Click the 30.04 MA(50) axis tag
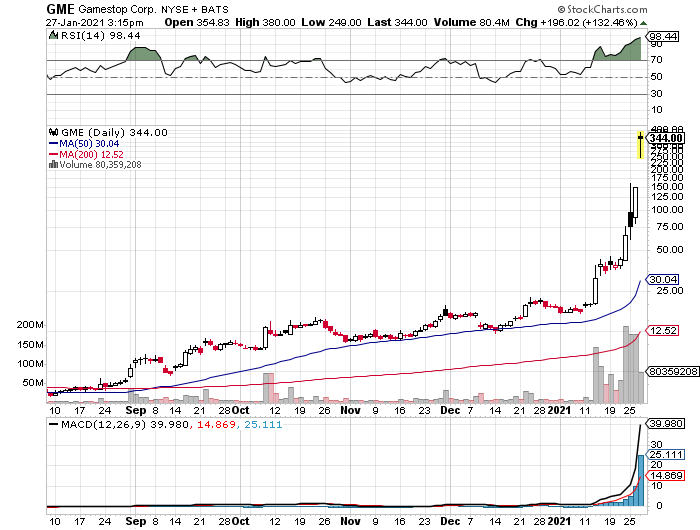The height and width of the screenshot is (530, 700). (x=663, y=280)
